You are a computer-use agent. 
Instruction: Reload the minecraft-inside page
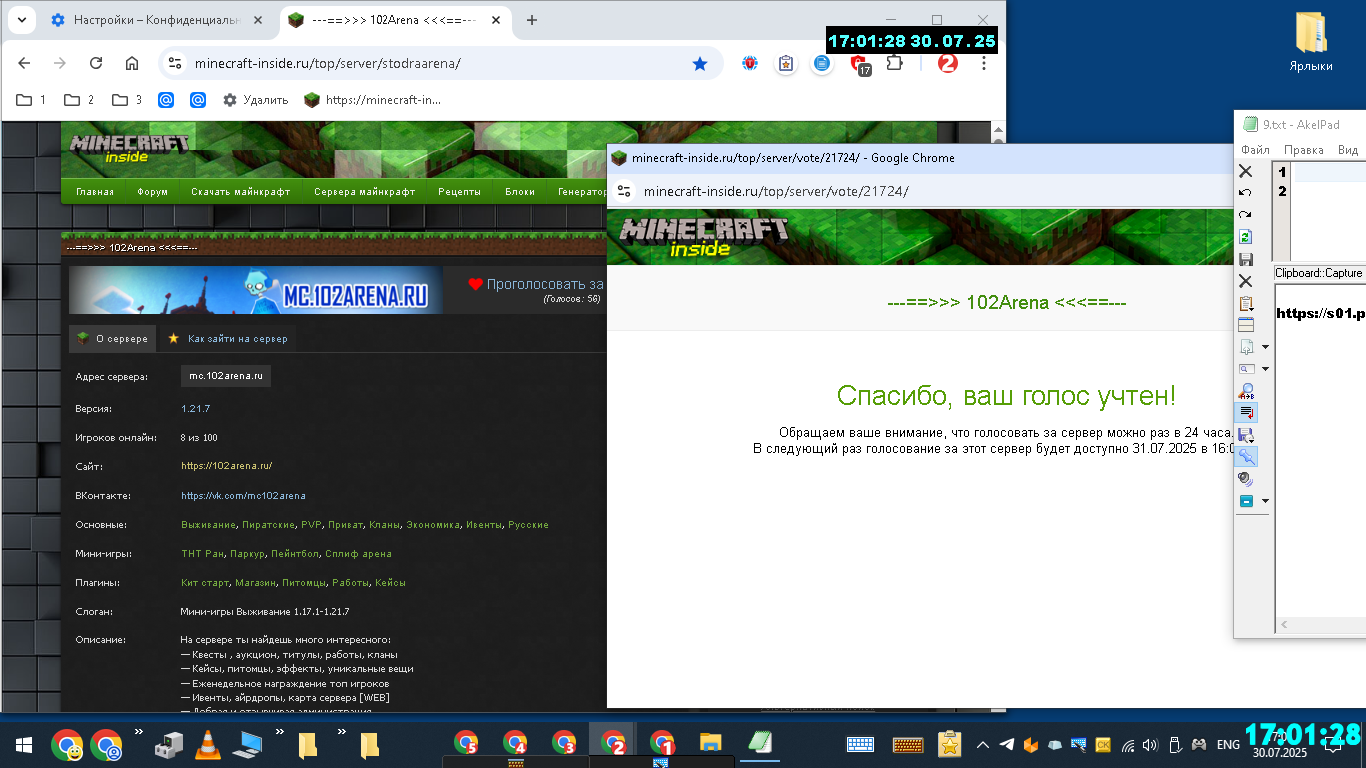click(x=96, y=63)
